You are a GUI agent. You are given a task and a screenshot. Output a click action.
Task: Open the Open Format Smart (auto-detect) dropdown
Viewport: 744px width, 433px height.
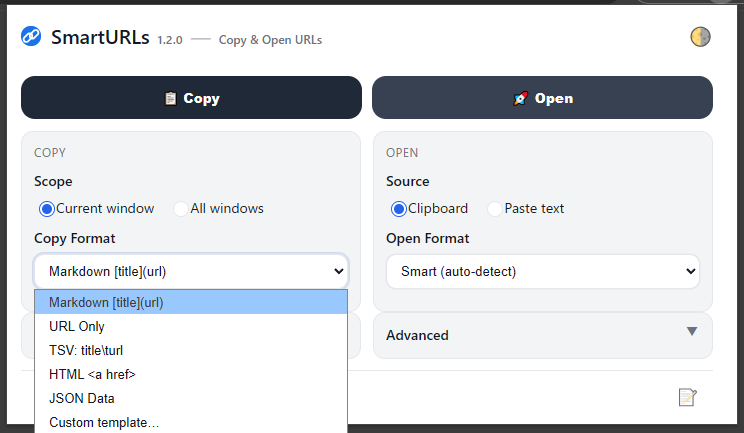click(x=543, y=271)
